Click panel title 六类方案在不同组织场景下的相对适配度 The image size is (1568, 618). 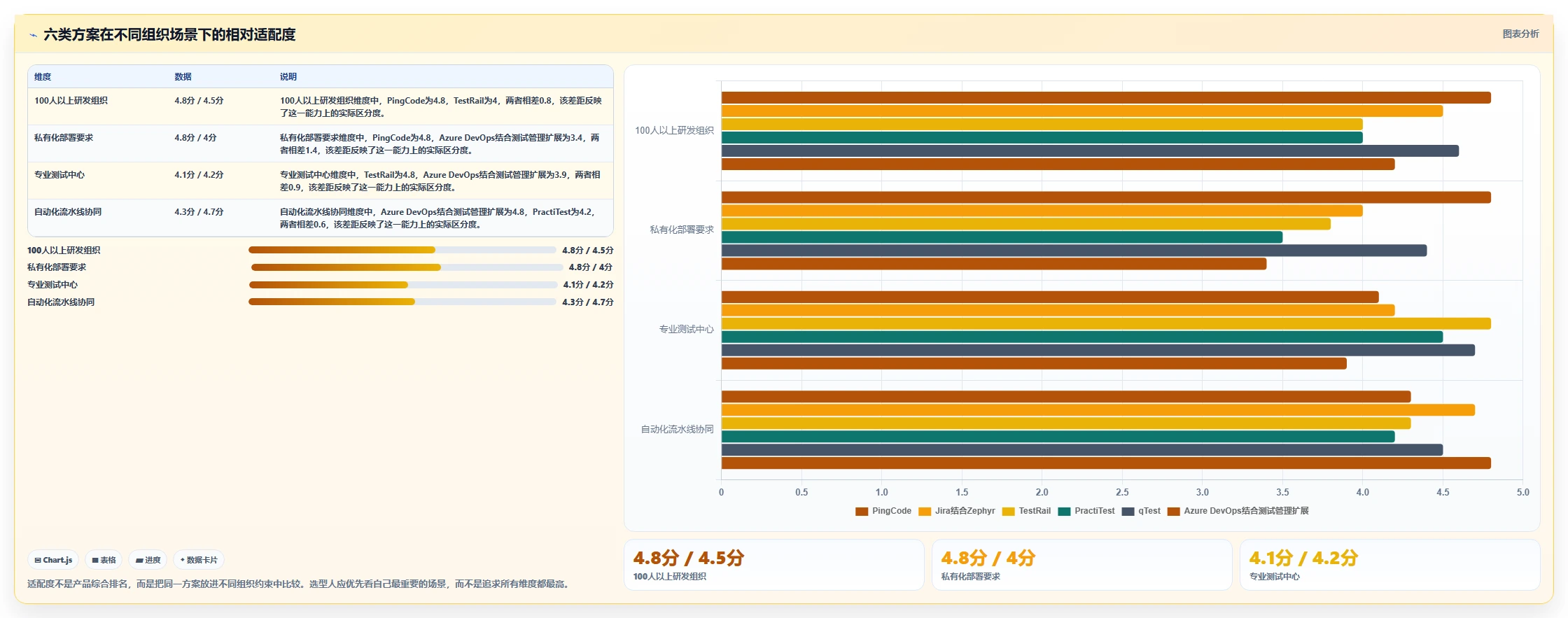tap(169, 35)
